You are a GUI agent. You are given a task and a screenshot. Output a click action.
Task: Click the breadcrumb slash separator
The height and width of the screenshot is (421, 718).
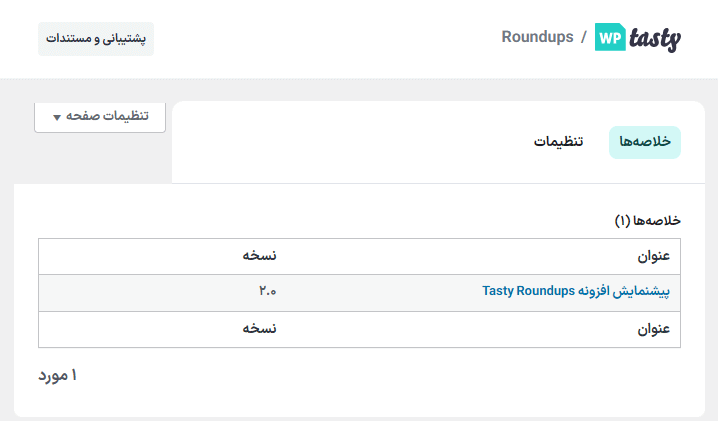tap(583, 37)
